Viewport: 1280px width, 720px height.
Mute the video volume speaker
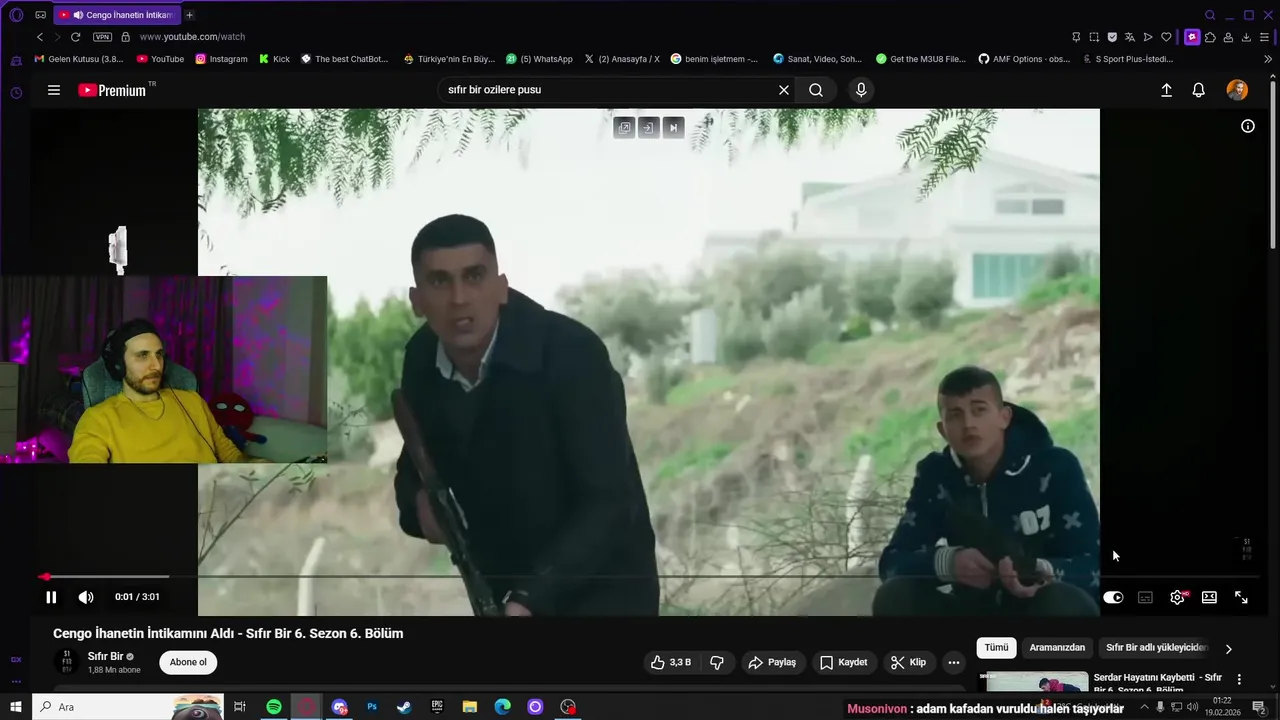(x=86, y=597)
